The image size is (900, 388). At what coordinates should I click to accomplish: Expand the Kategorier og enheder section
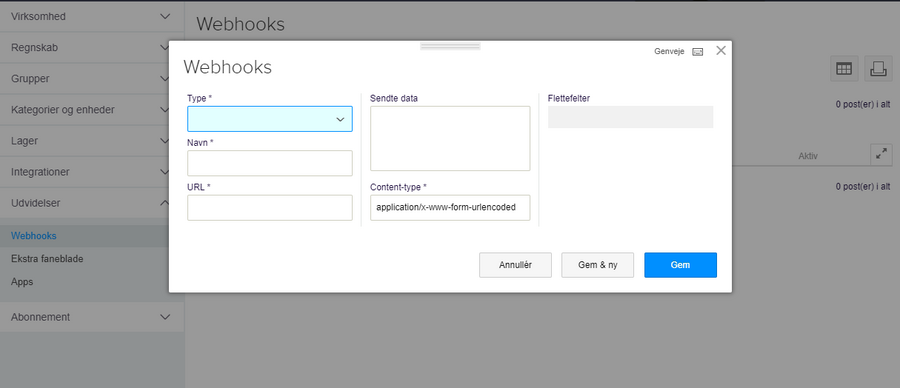pos(92,110)
